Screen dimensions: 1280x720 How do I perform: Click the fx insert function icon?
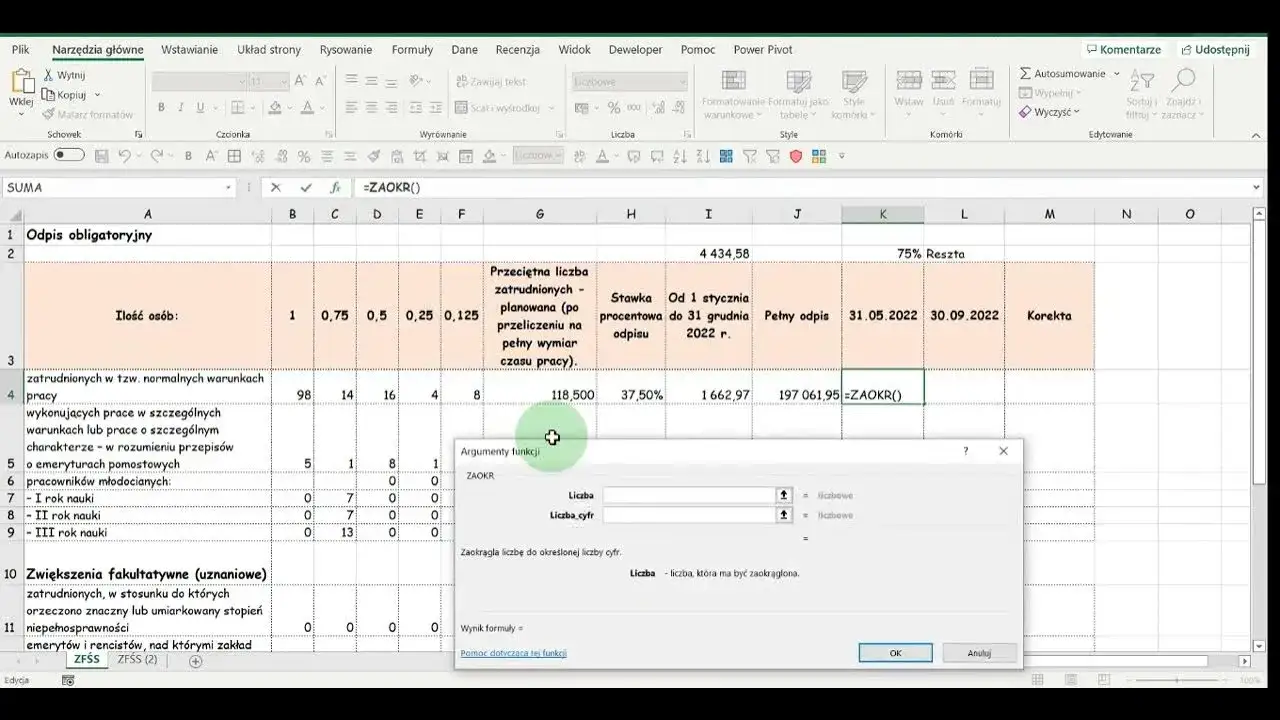(335, 187)
